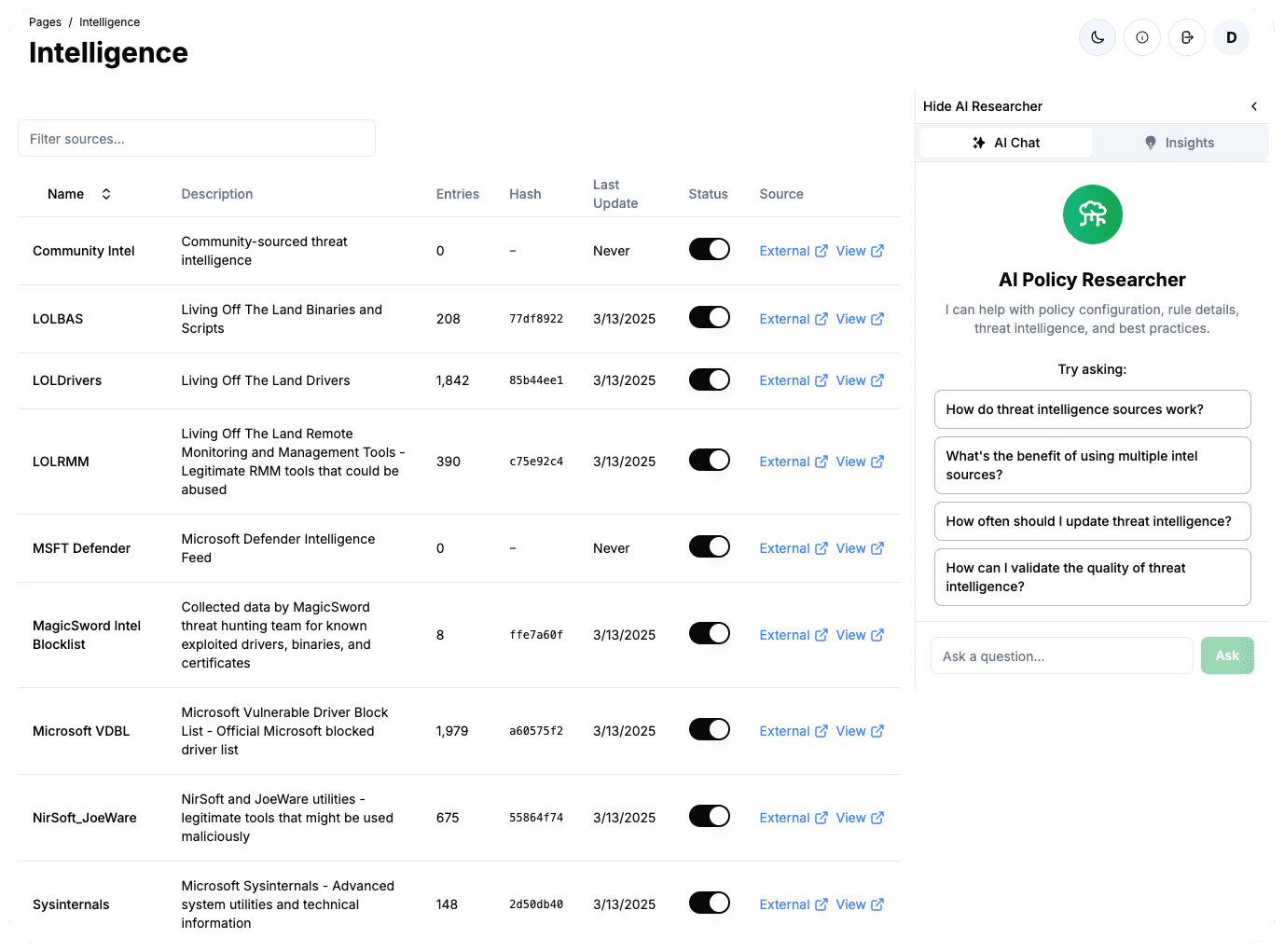
Task: Collapse AI Researcher panel chevron
Action: 1254,106
